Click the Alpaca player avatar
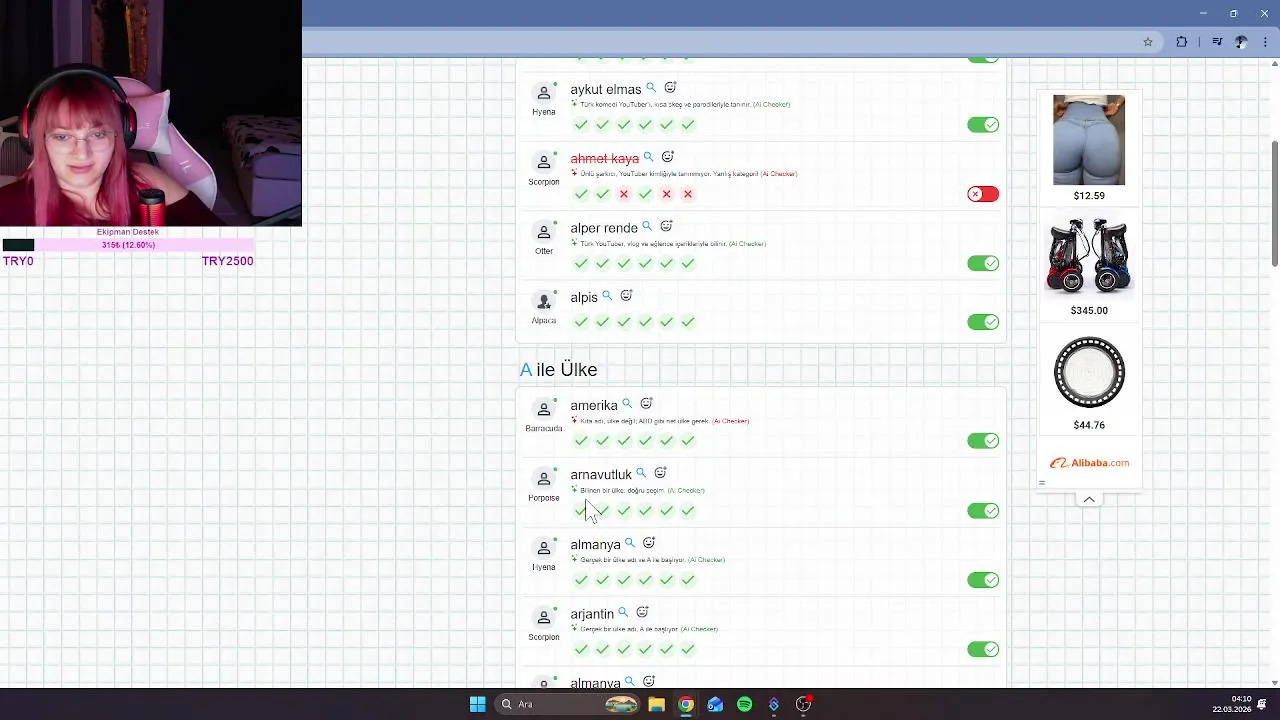The width and height of the screenshot is (1280, 720). [544, 300]
